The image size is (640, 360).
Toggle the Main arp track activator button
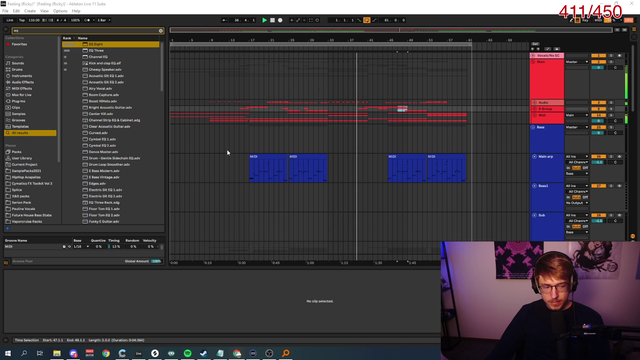coord(598,157)
